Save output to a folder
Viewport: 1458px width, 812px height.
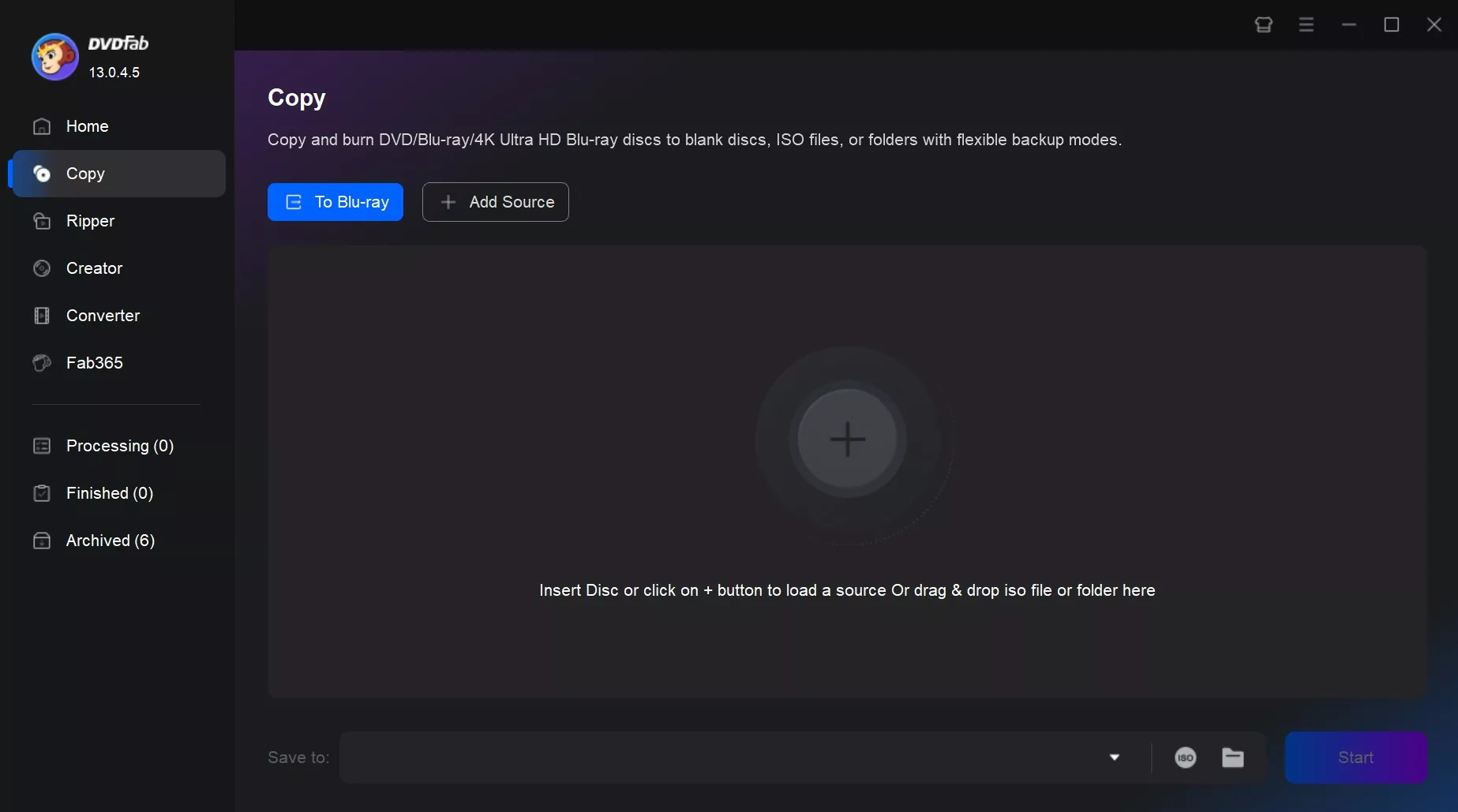click(1233, 758)
